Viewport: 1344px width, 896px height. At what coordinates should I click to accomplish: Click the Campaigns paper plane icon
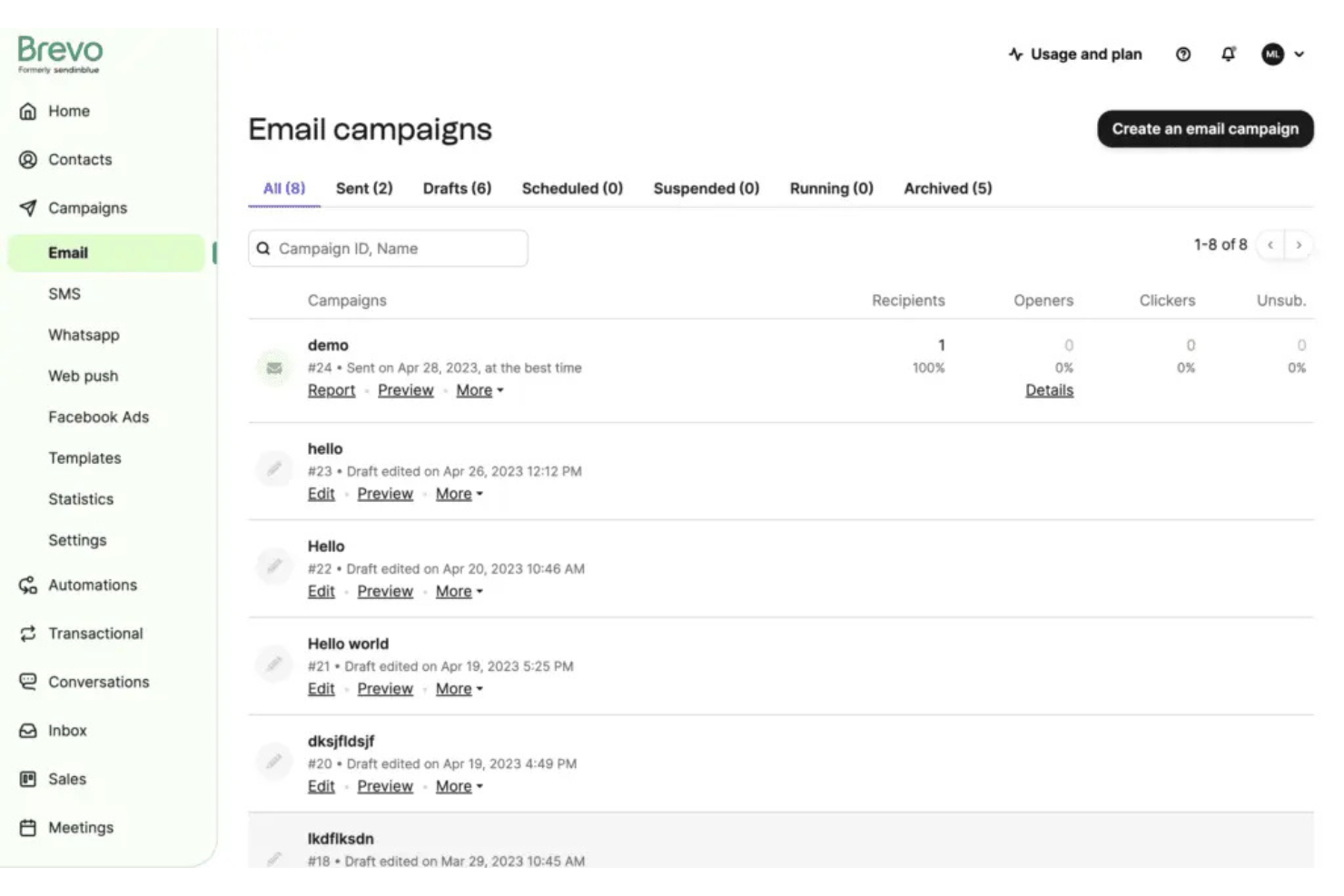pyautogui.click(x=28, y=208)
